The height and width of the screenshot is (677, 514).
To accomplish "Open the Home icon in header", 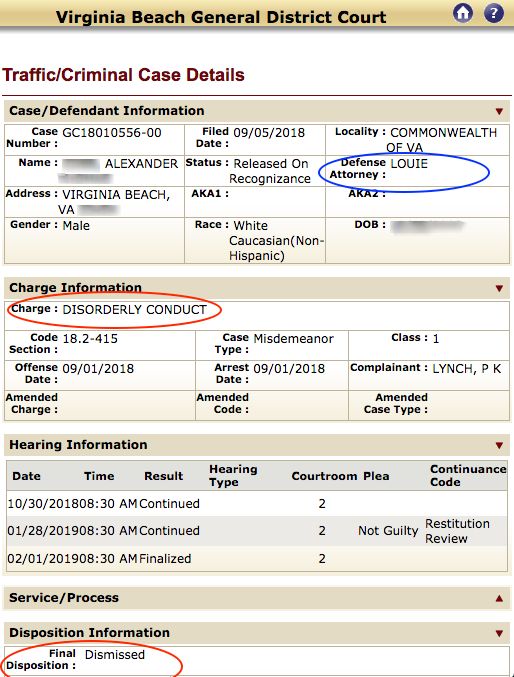I will (x=463, y=13).
